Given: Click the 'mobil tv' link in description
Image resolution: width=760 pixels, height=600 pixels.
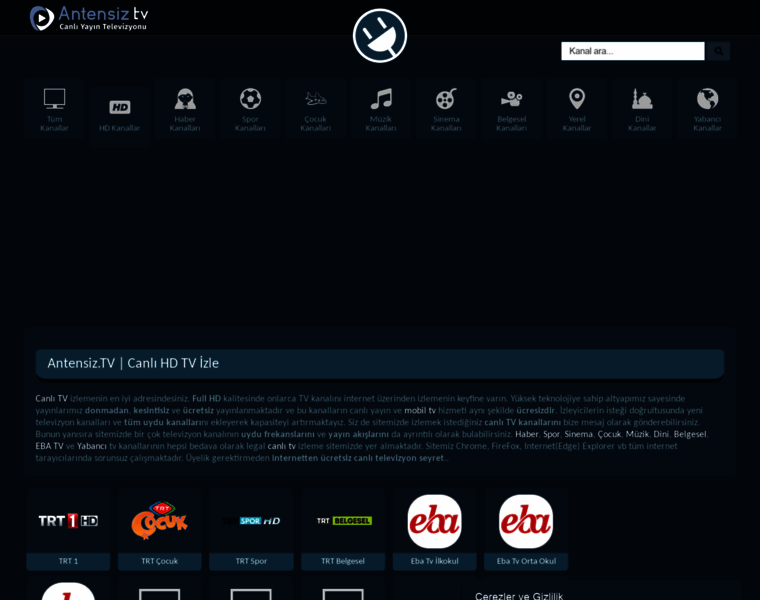Looking at the screenshot, I should 420,411.
